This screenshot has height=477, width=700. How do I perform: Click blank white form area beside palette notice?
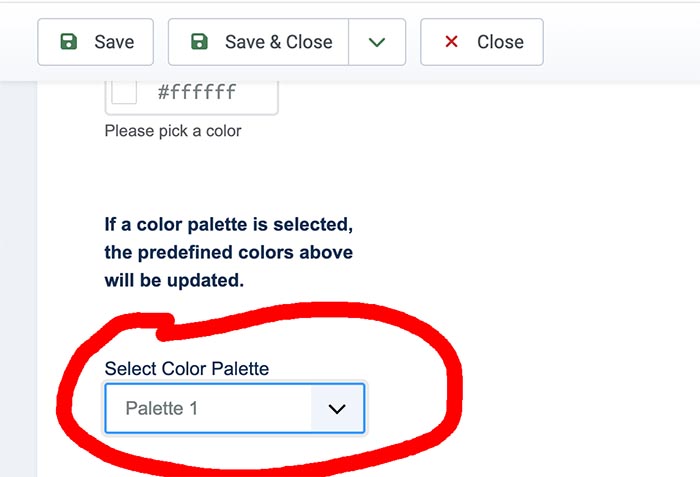click(527, 252)
